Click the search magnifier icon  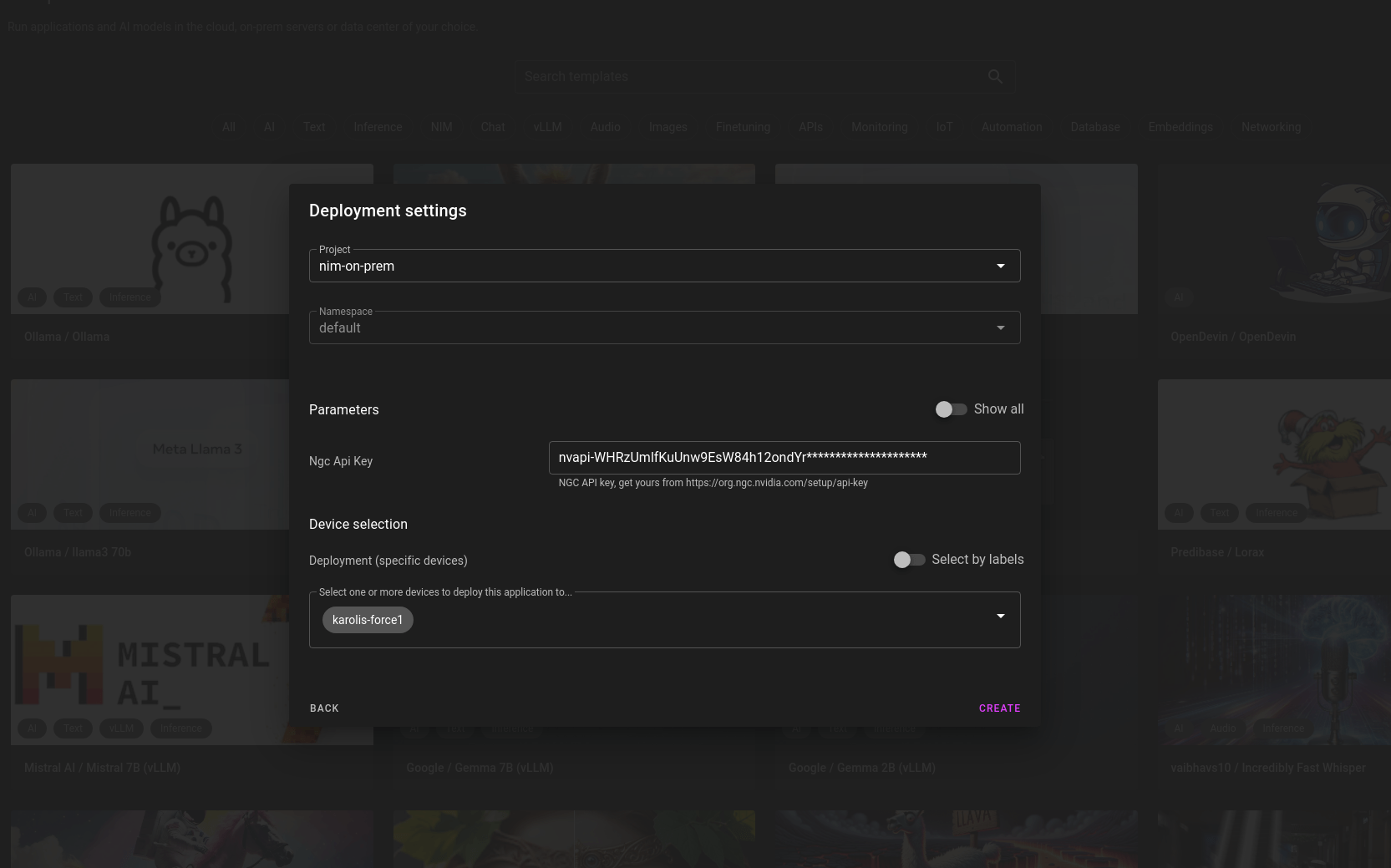pyautogui.click(x=995, y=77)
